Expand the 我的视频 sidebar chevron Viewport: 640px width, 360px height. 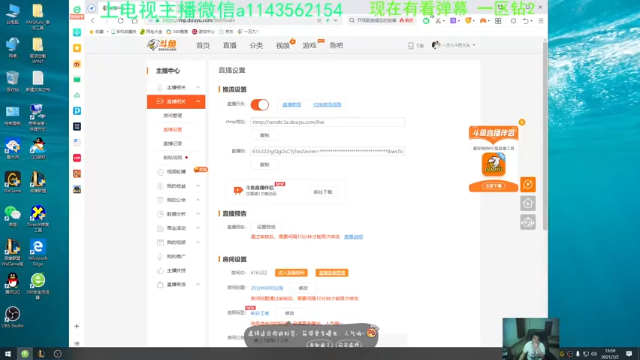point(198,242)
